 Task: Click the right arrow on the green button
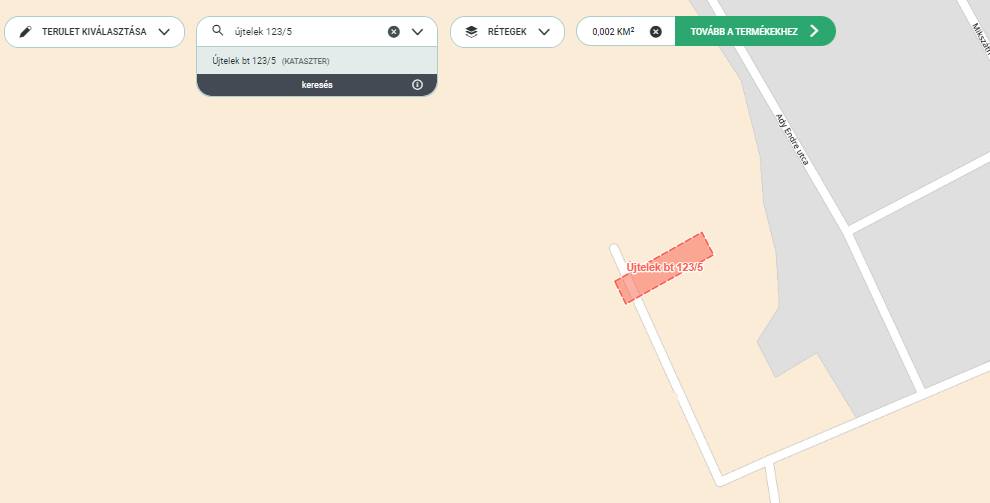(814, 31)
